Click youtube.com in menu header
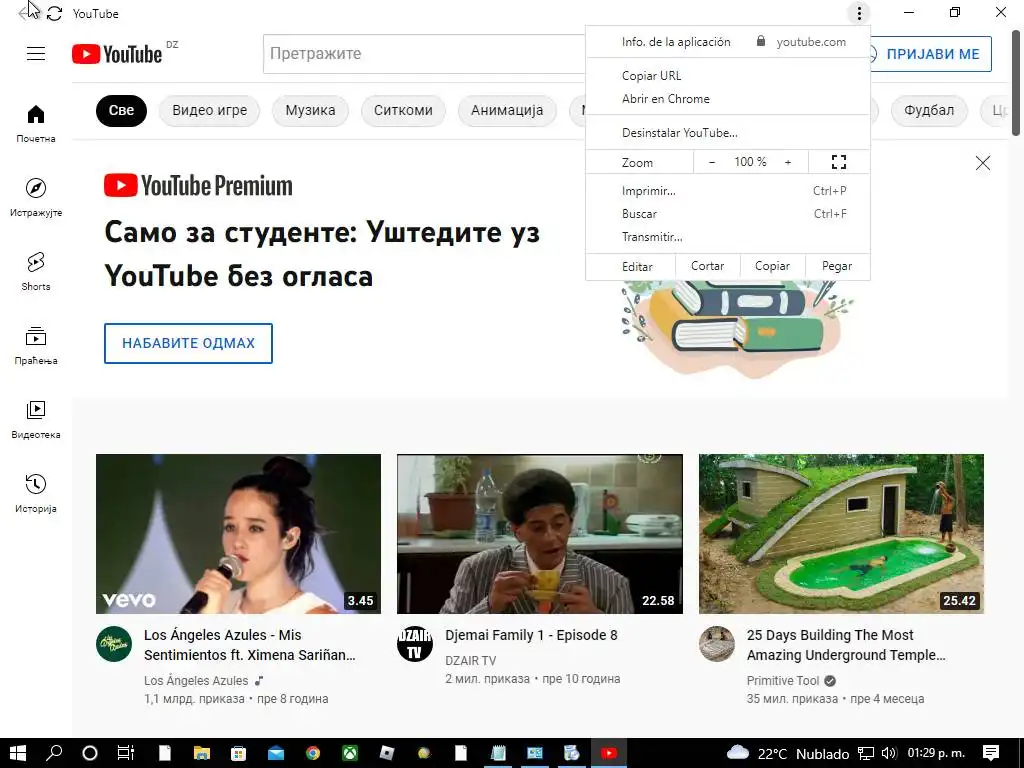The image size is (1024, 768). tap(811, 42)
